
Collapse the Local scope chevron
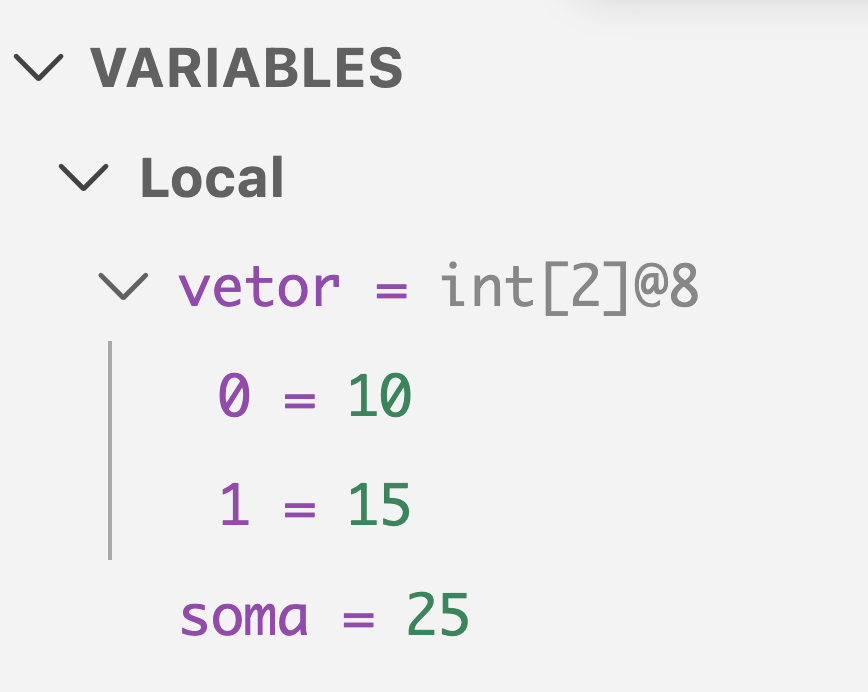(x=83, y=178)
